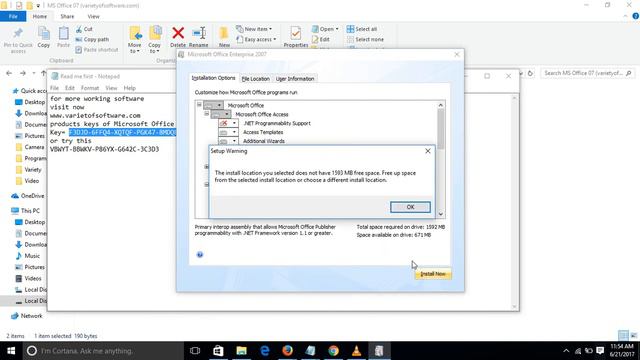Select the Home ribbon tab
The height and width of the screenshot is (360, 640).
tap(40, 16)
